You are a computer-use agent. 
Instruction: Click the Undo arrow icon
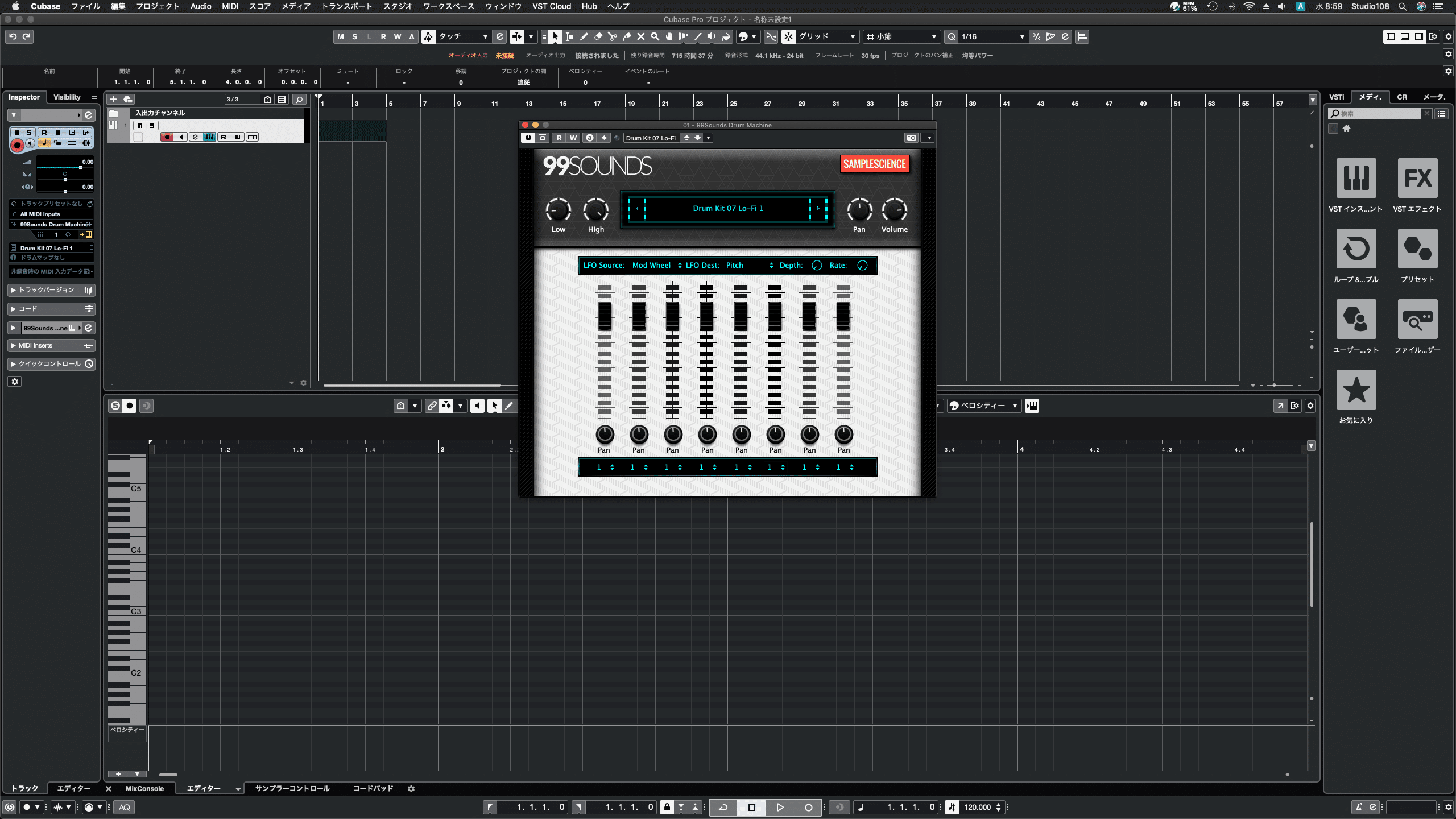[x=13, y=36]
